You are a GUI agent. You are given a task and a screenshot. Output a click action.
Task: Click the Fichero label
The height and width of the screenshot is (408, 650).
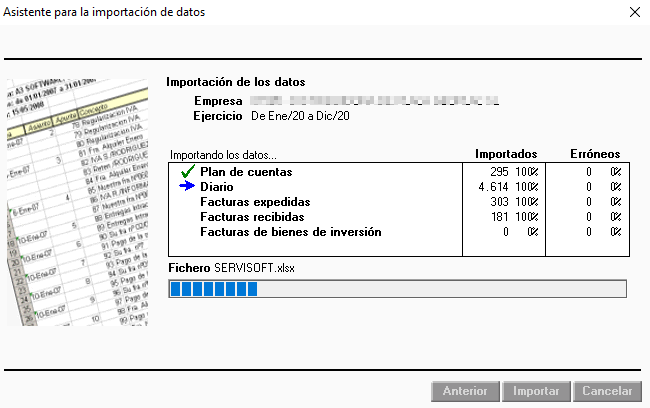point(189,268)
